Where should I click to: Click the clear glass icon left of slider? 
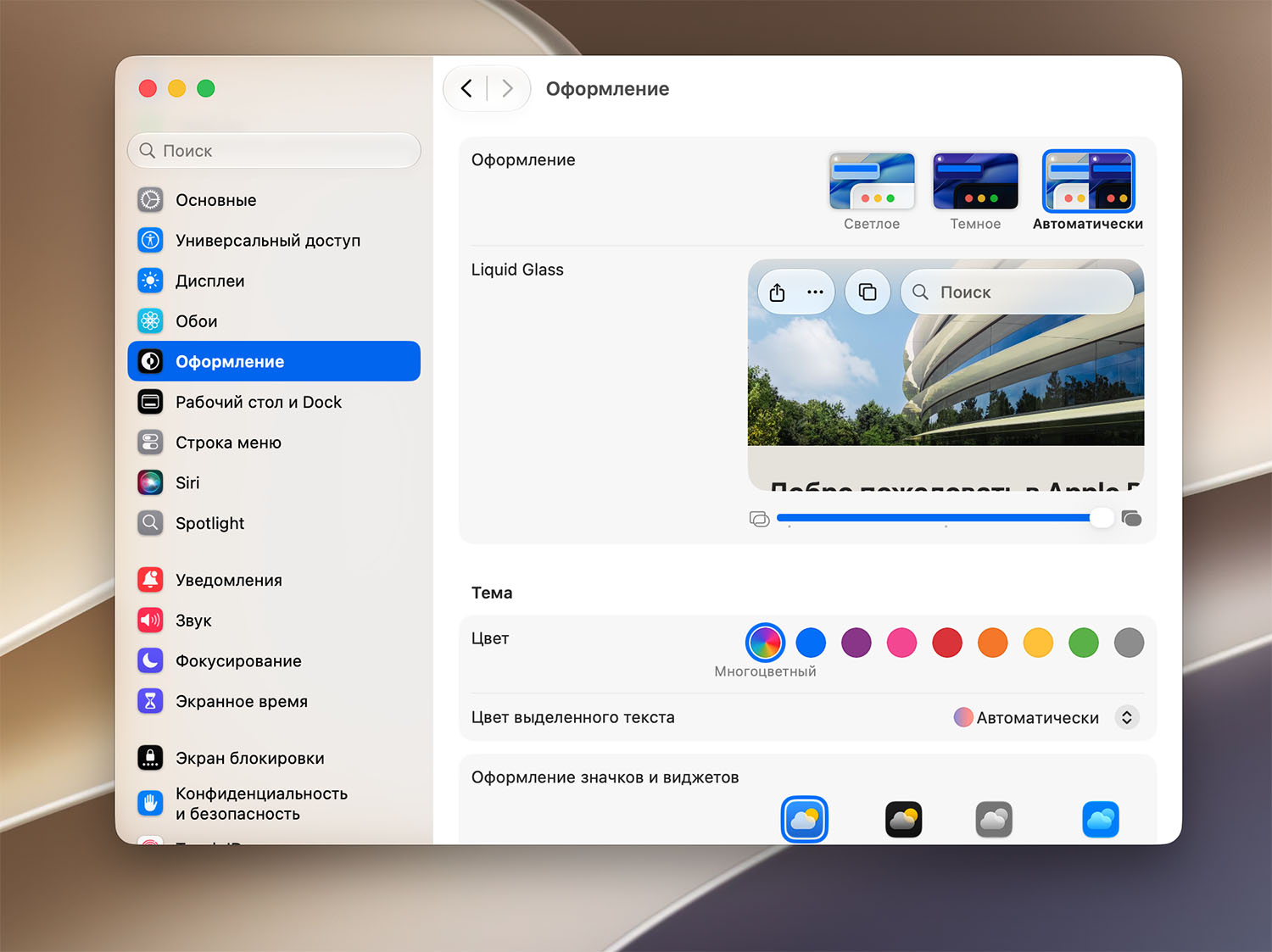tap(759, 519)
